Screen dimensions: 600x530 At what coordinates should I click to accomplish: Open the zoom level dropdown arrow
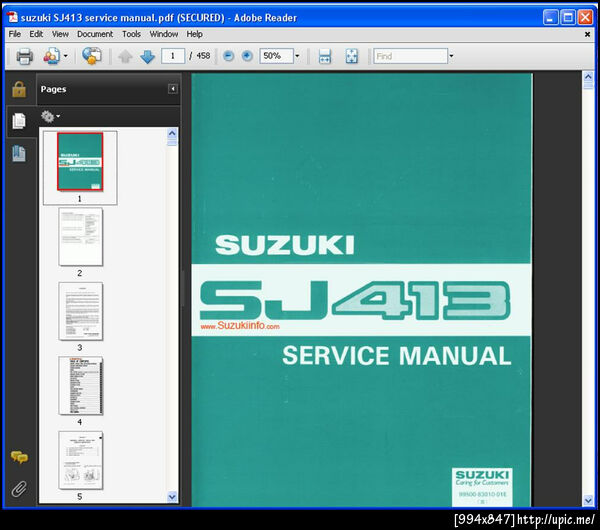pyautogui.click(x=297, y=56)
